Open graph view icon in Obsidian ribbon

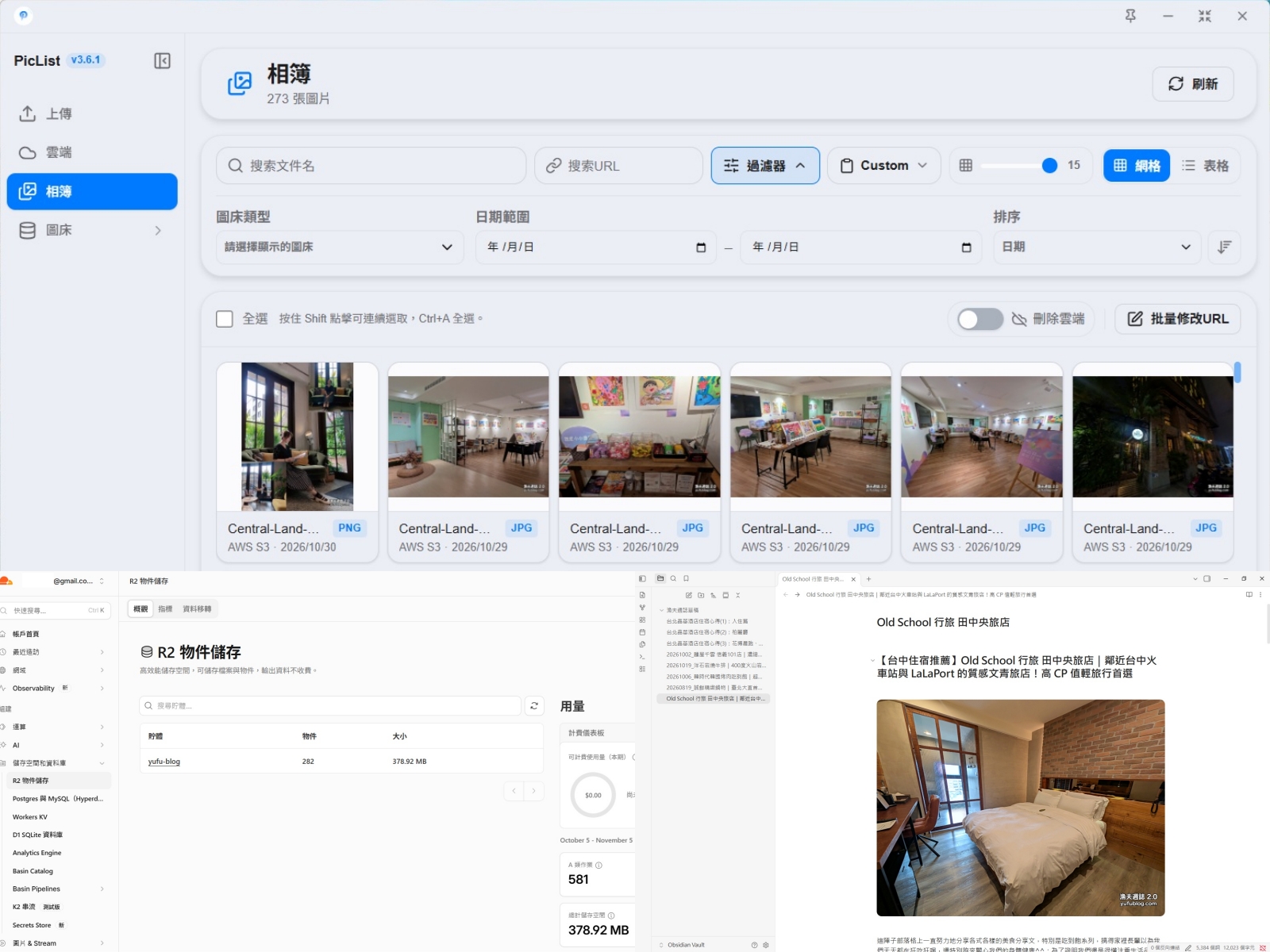[642, 608]
